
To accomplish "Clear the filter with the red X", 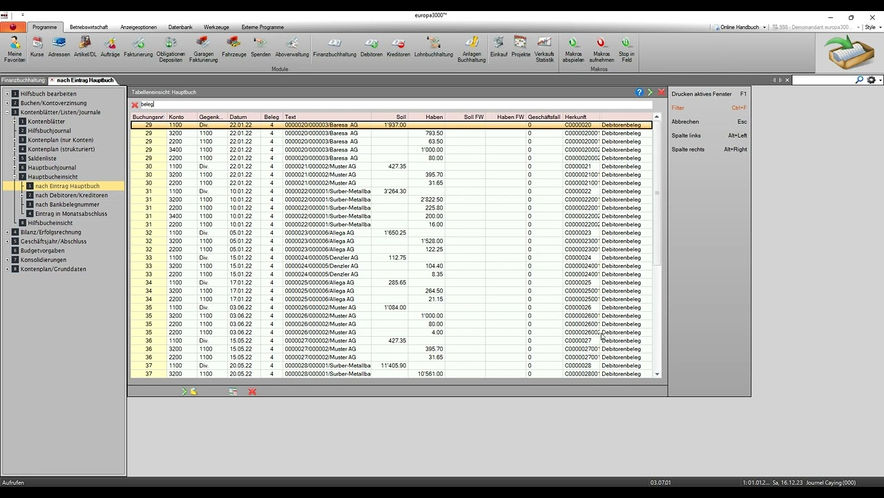I will (x=135, y=104).
